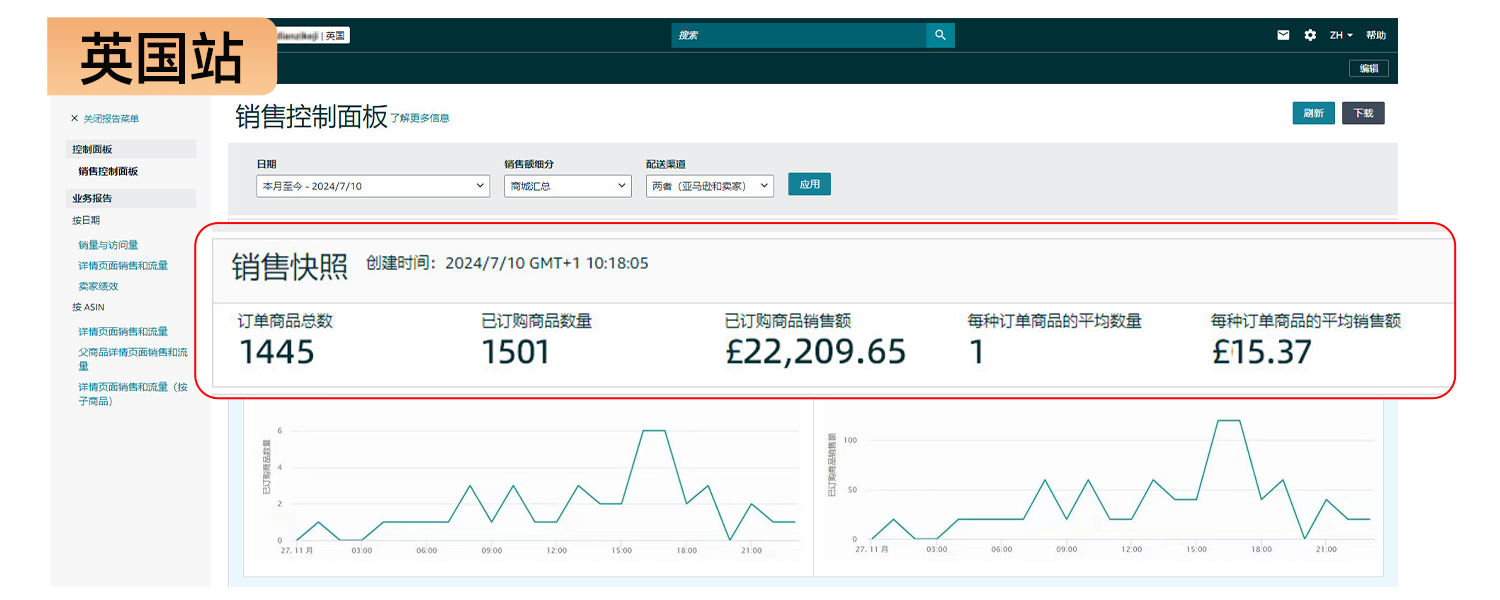
Task: Open the 销售额细分 breakdown dropdown
Action: point(567,186)
